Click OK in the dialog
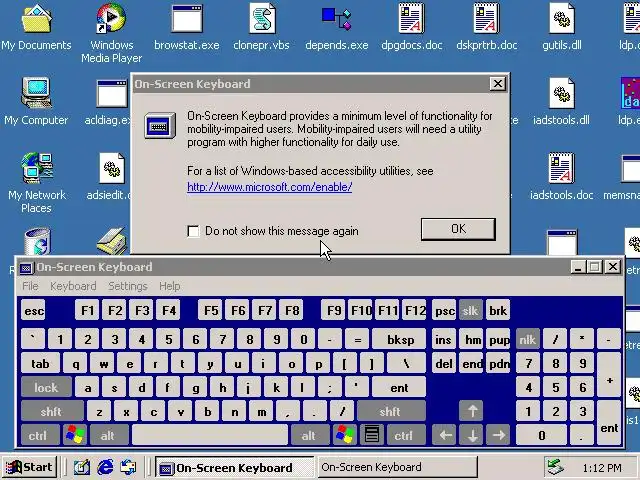This screenshot has height=480, width=640. (x=458, y=229)
